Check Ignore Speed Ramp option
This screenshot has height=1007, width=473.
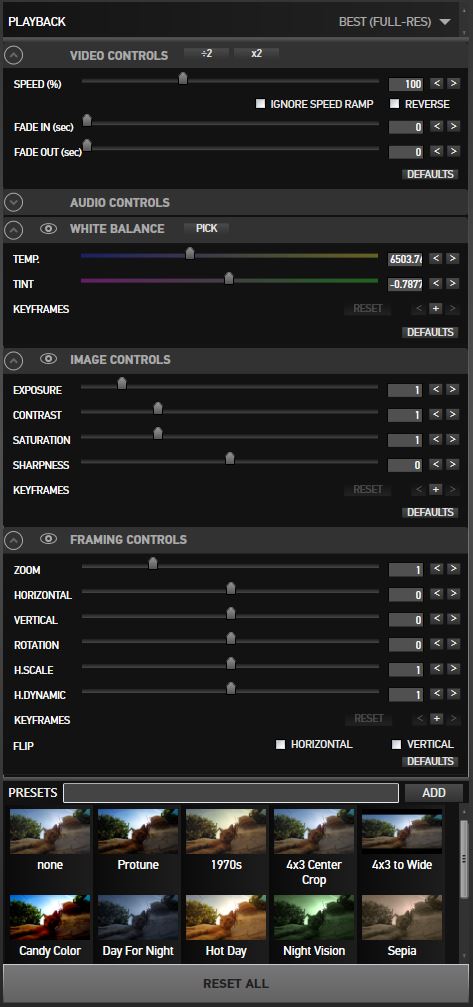(x=260, y=104)
